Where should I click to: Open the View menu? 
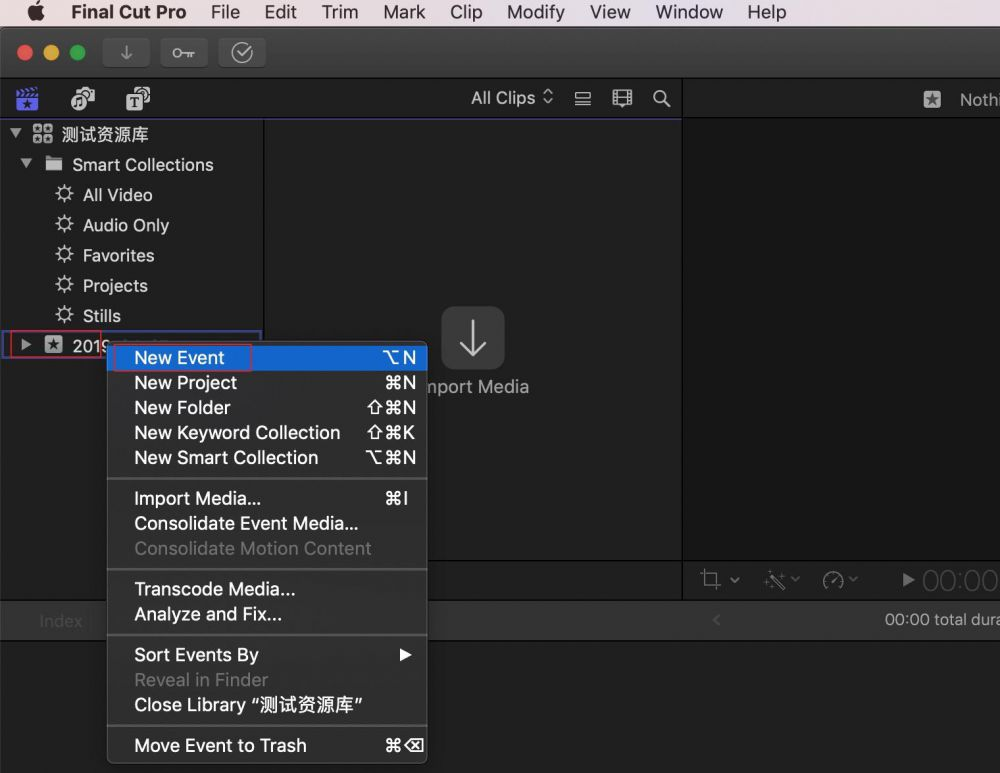pyautogui.click(x=610, y=12)
